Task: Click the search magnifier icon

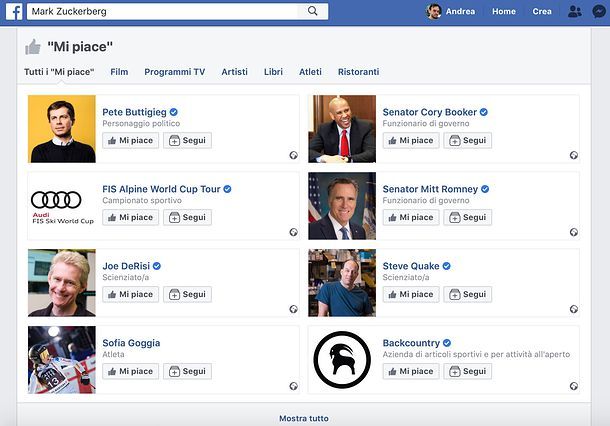Action: [x=312, y=11]
